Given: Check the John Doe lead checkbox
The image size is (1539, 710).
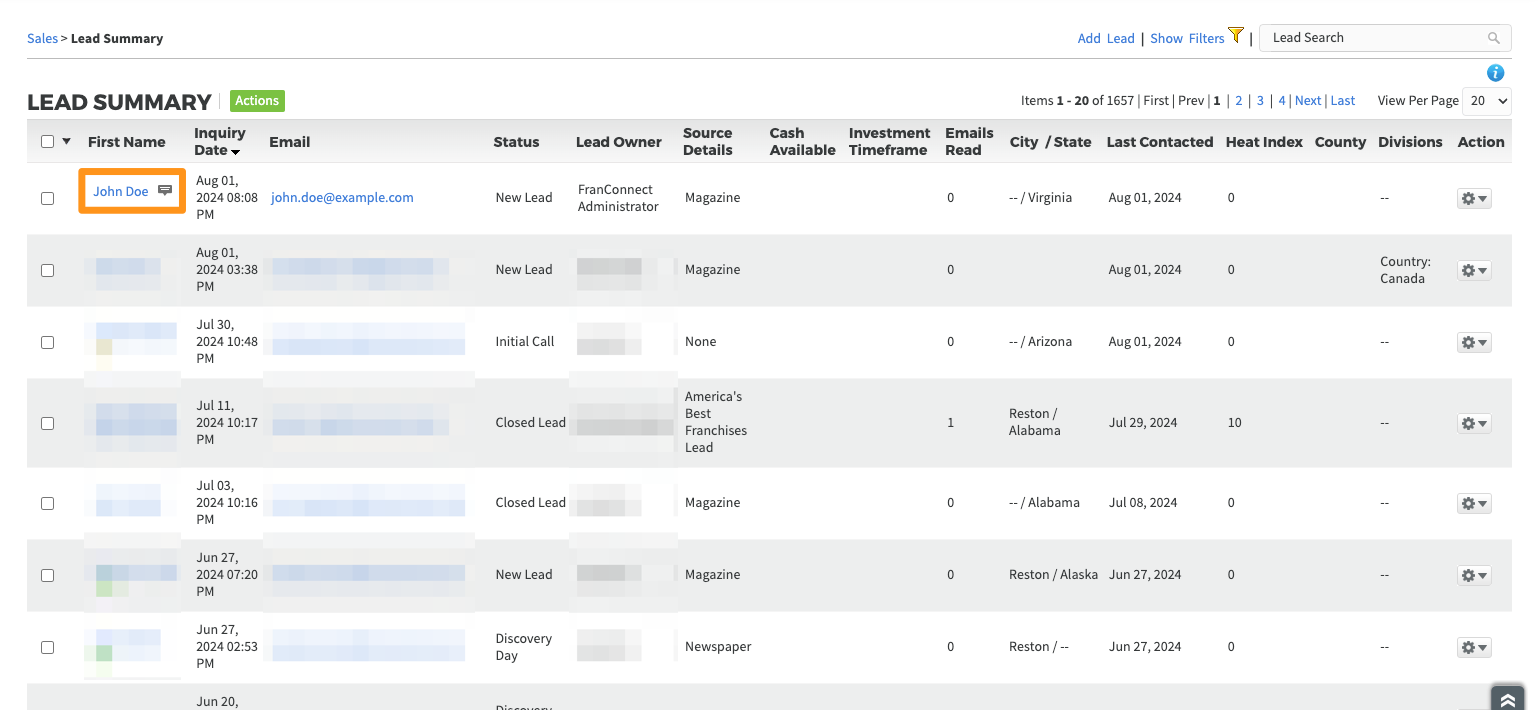Looking at the screenshot, I should tap(47, 198).
